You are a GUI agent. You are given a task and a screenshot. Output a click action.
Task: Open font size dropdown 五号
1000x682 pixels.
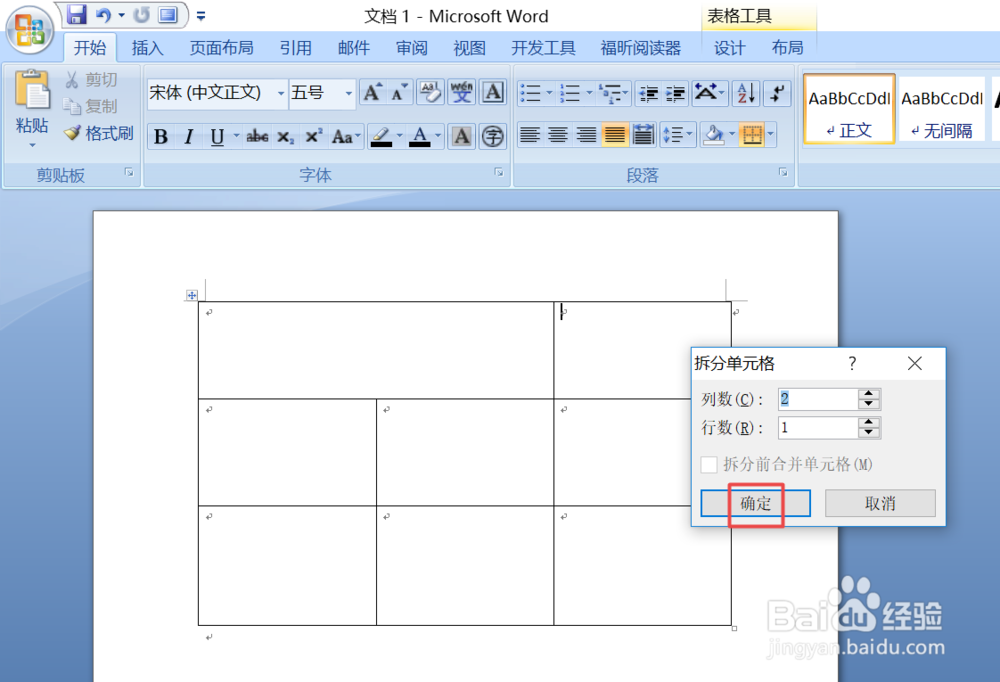(x=348, y=93)
